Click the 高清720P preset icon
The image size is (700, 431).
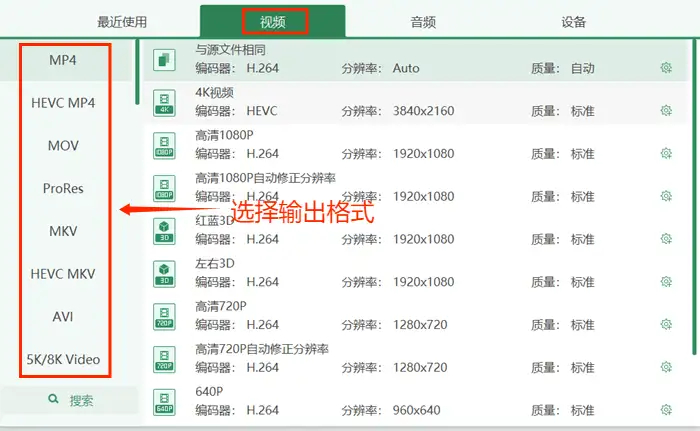(x=164, y=317)
